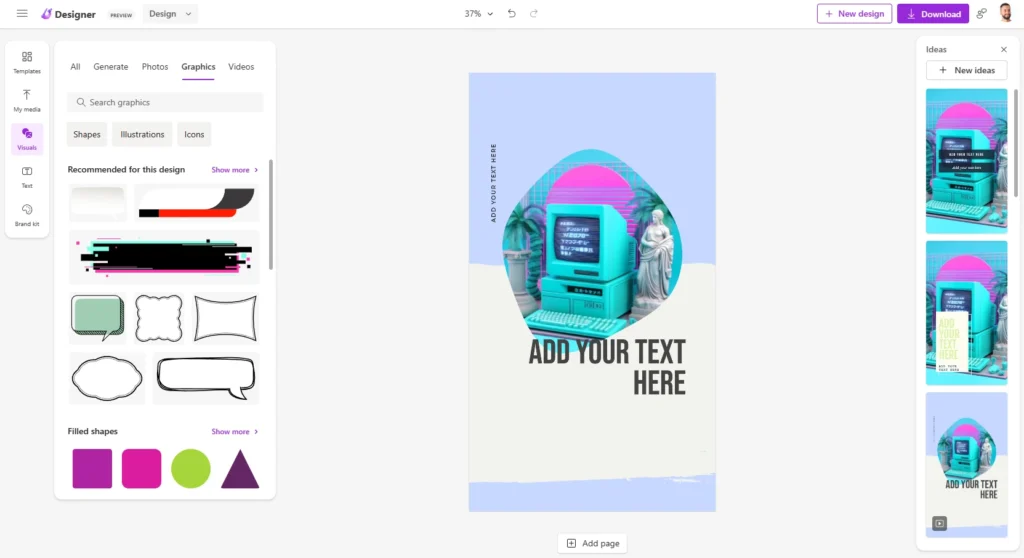Open the 37% zoom level dropdown

point(479,14)
